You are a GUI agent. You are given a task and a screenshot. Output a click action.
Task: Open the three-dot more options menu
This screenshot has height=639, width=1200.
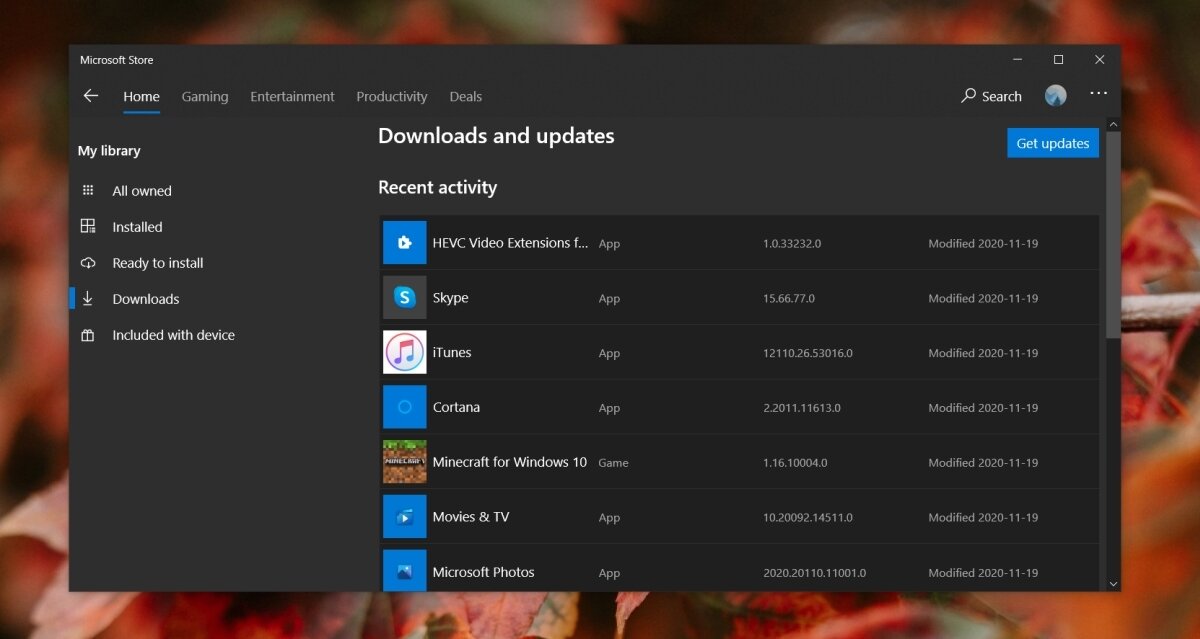coord(1098,94)
